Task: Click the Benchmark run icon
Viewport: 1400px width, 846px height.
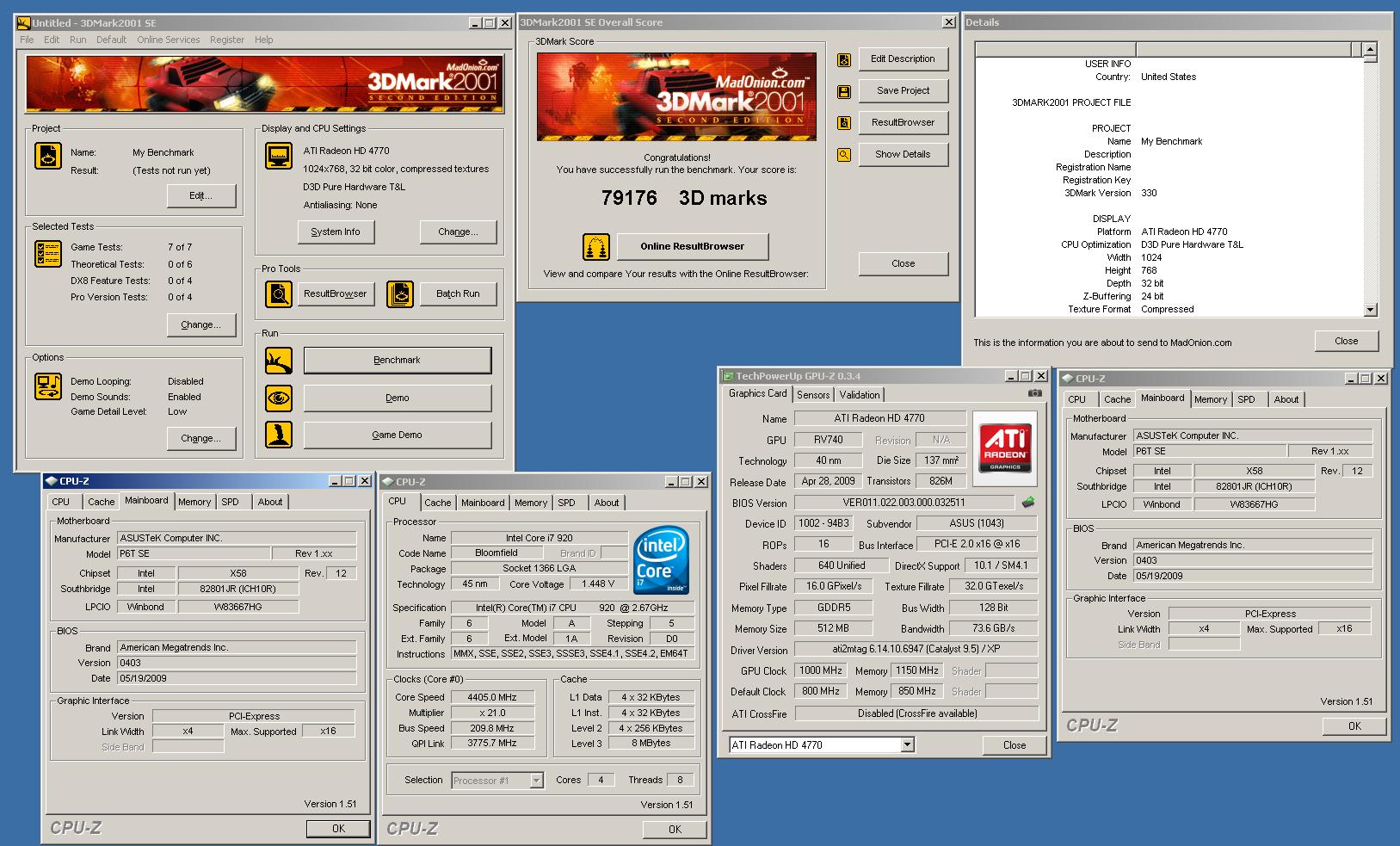Action: (279, 361)
